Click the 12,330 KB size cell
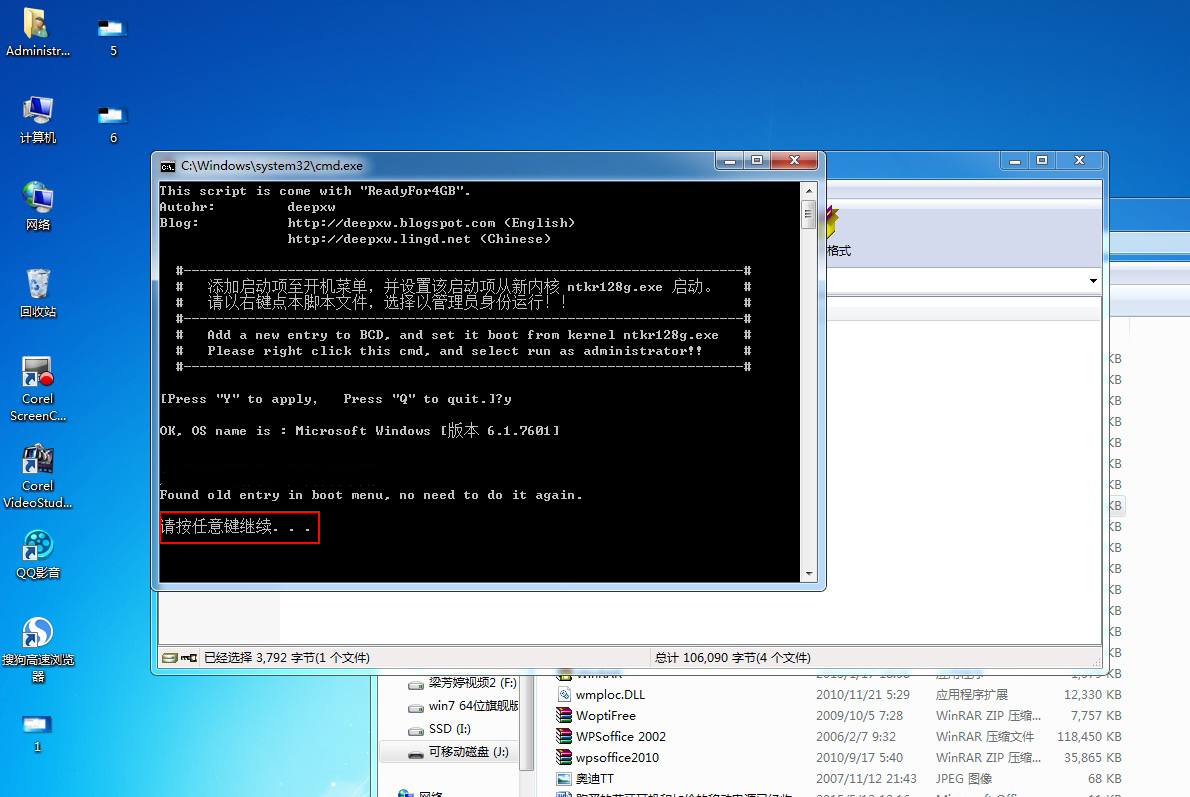The width and height of the screenshot is (1190, 797). pos(1093,695)
